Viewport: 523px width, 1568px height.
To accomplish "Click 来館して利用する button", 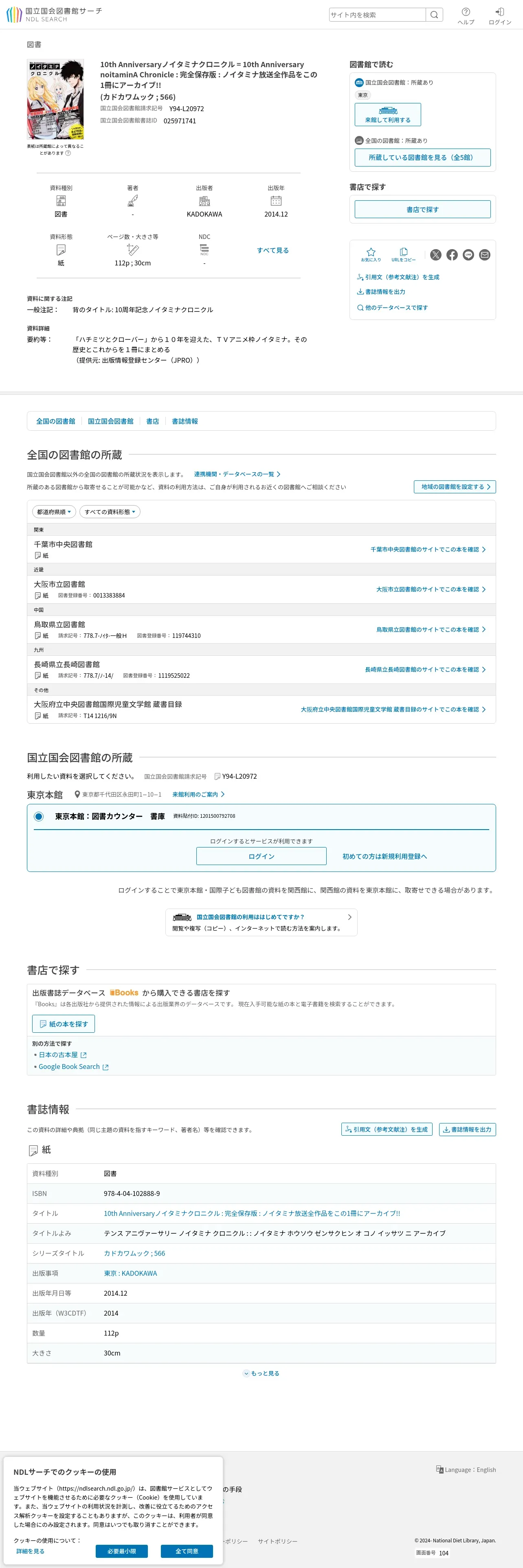I will (x=388, y=115).
